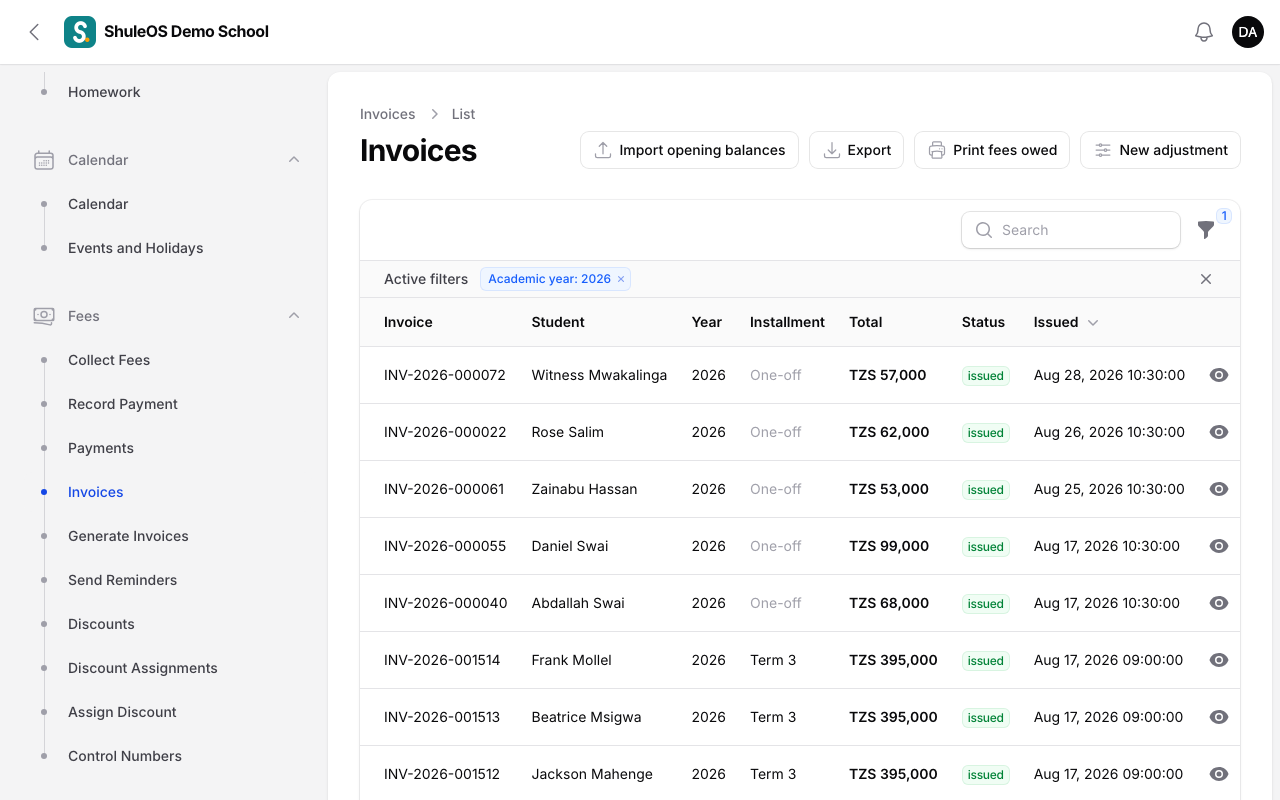
Task: View Daniel Swai invoice eye icon
Action: (x=1218, y=546)
